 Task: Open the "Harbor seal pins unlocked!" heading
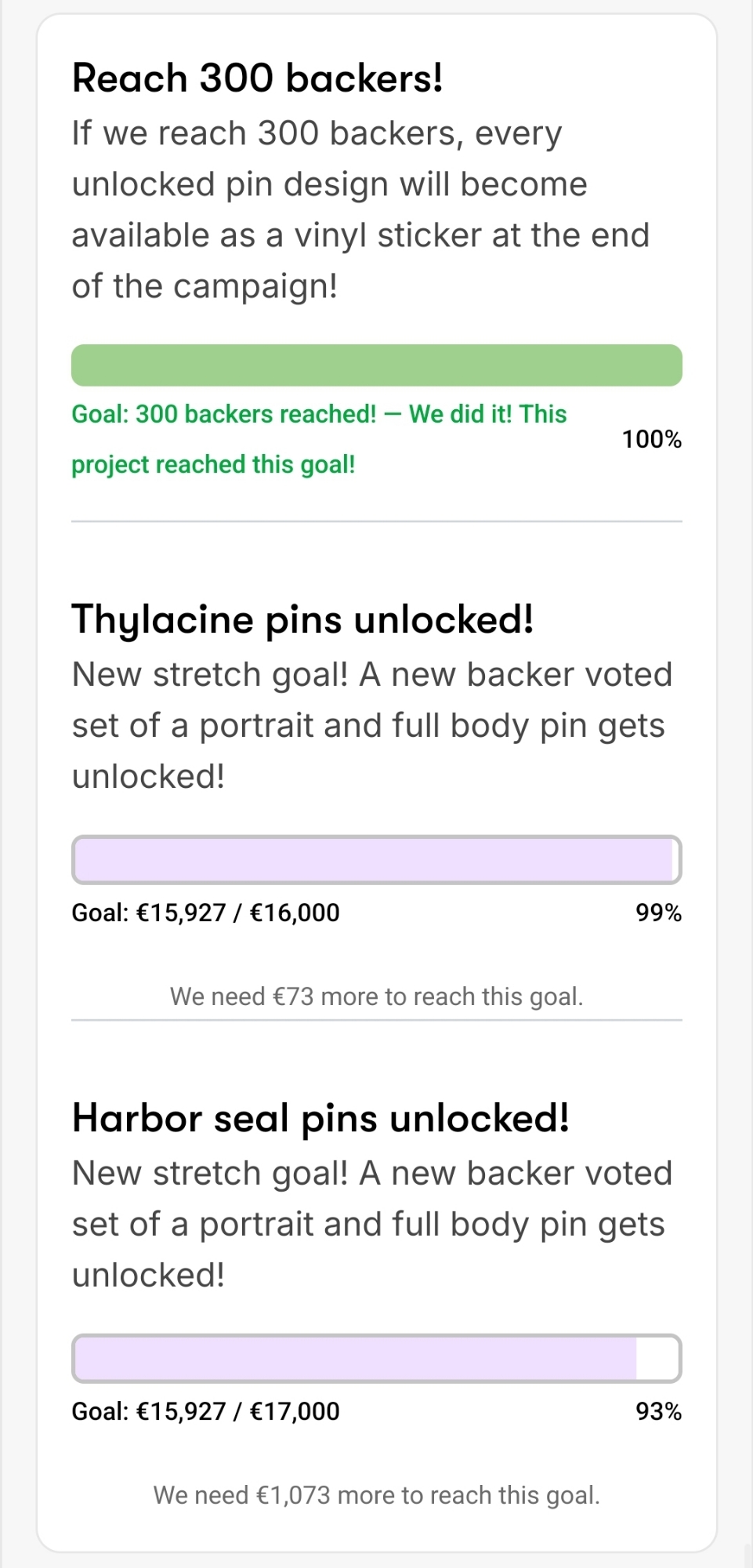coord(320,1118)
